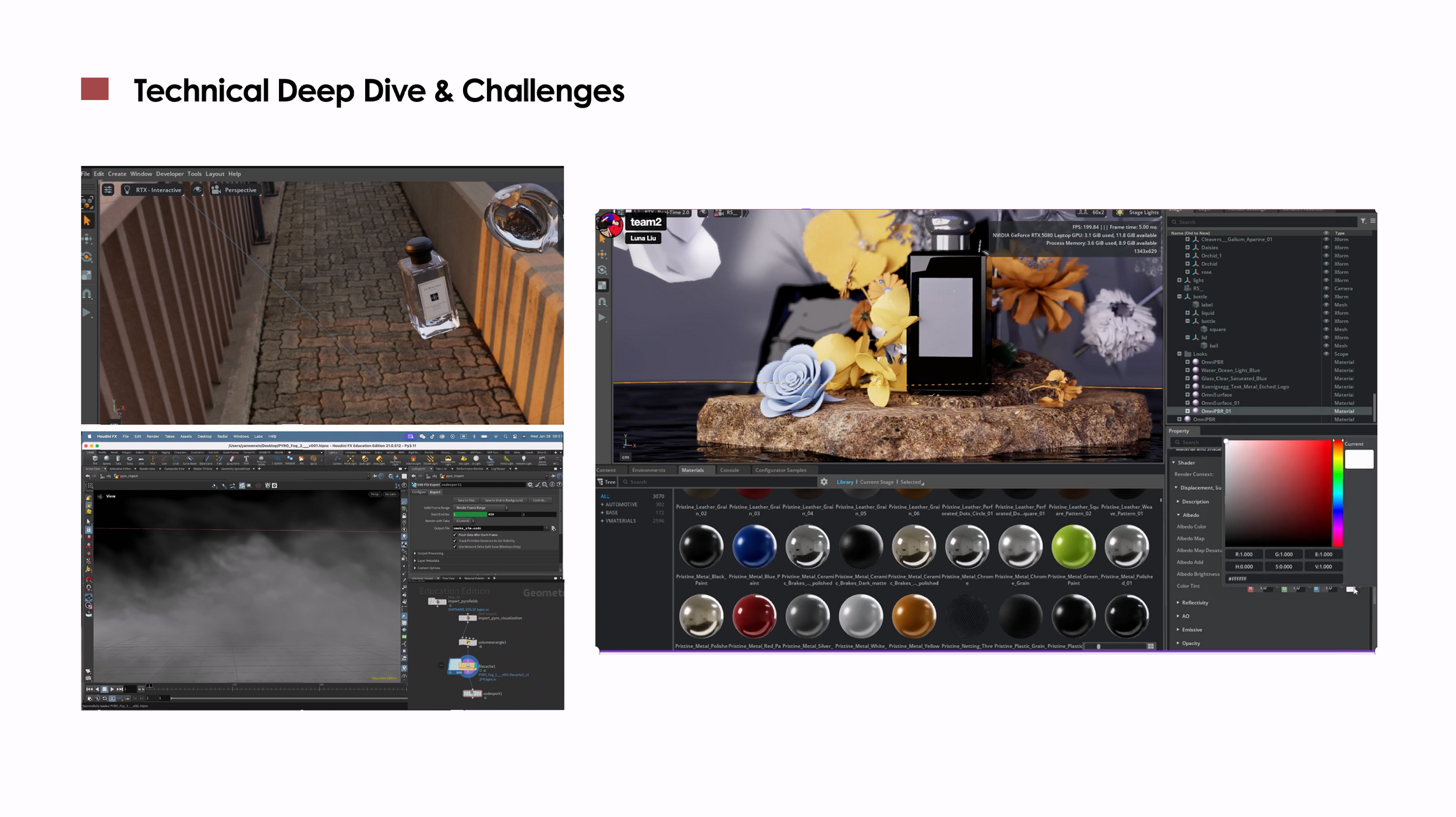Click the Current Stage filter link
This screenshot has width=1456, height=817.
click(876, 482)
